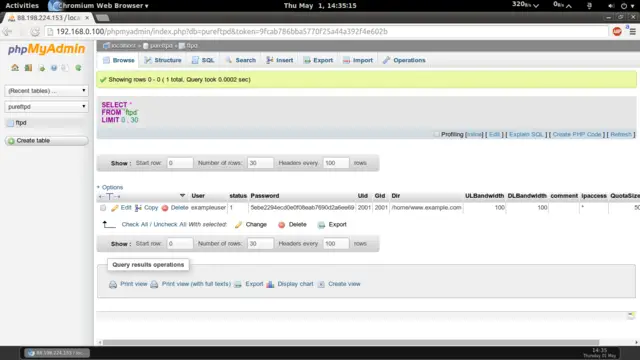This screenshot has height=360, width=640.
Task: Click the clock in the top panel
Action: 320,6
